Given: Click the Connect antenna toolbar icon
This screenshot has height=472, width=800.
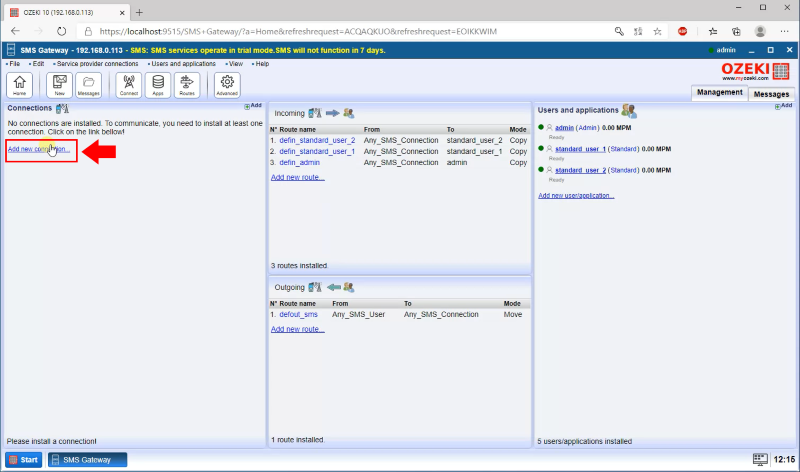Looking at the screenshot, I should pyautogui.click(x=129, y=85).
